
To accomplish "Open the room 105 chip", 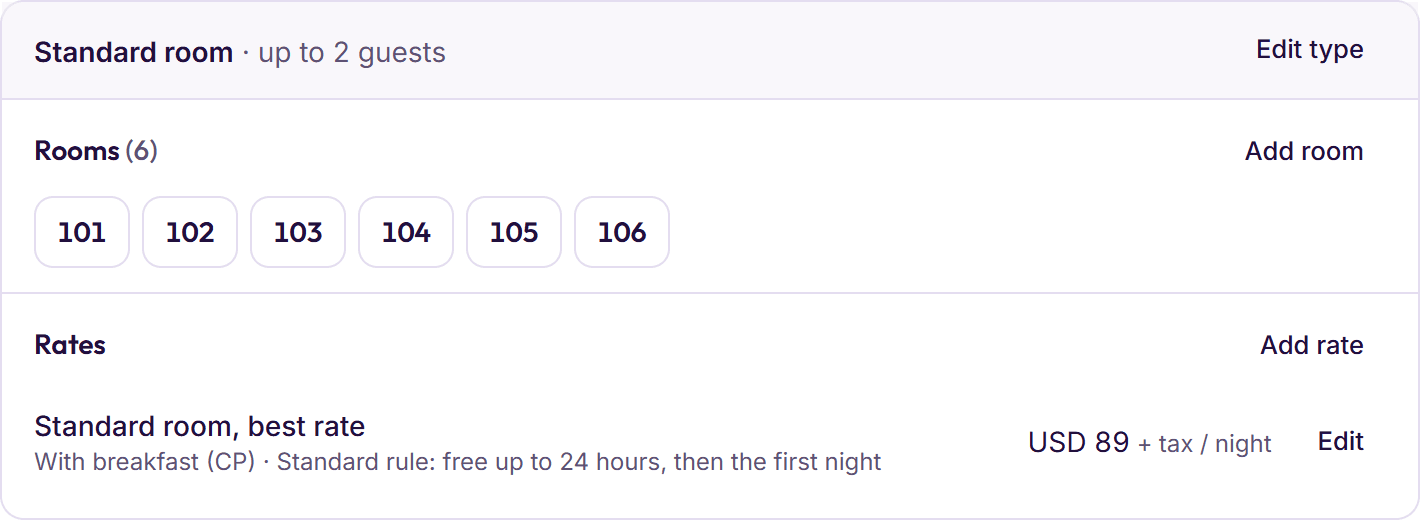I will pos(514,232).
